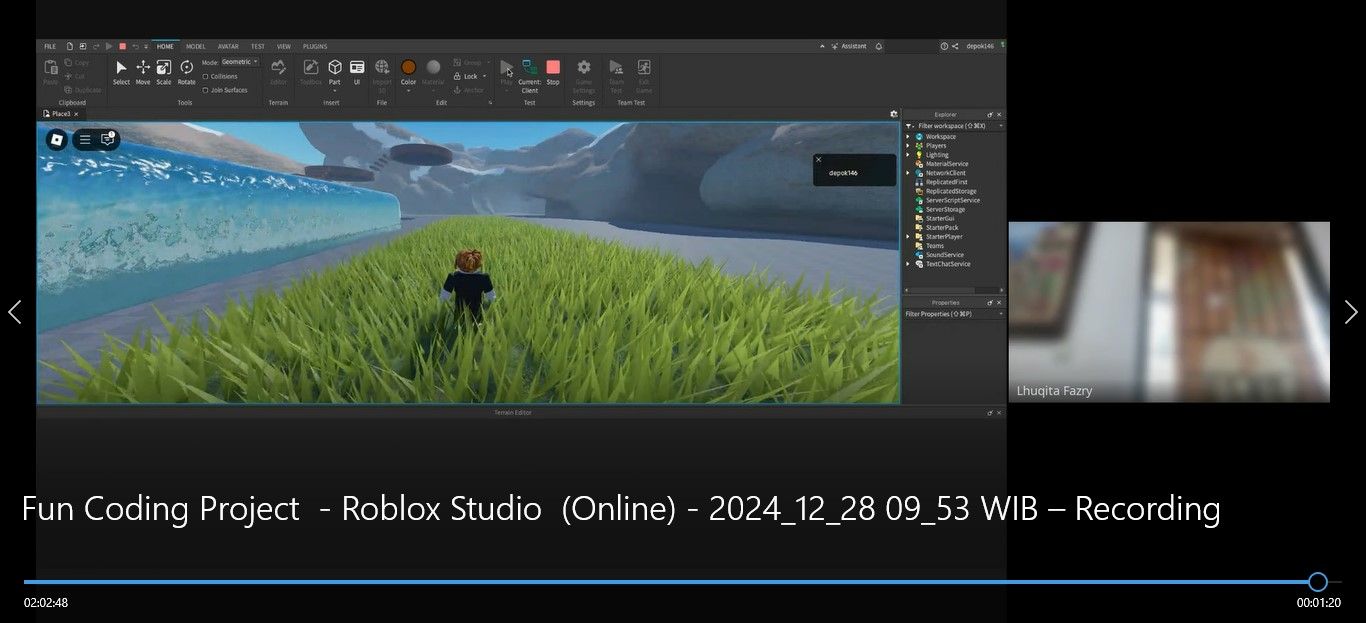Expand the Players tree node
The height and width of the screenshot is (623, 1366).
tap(909, 146)
